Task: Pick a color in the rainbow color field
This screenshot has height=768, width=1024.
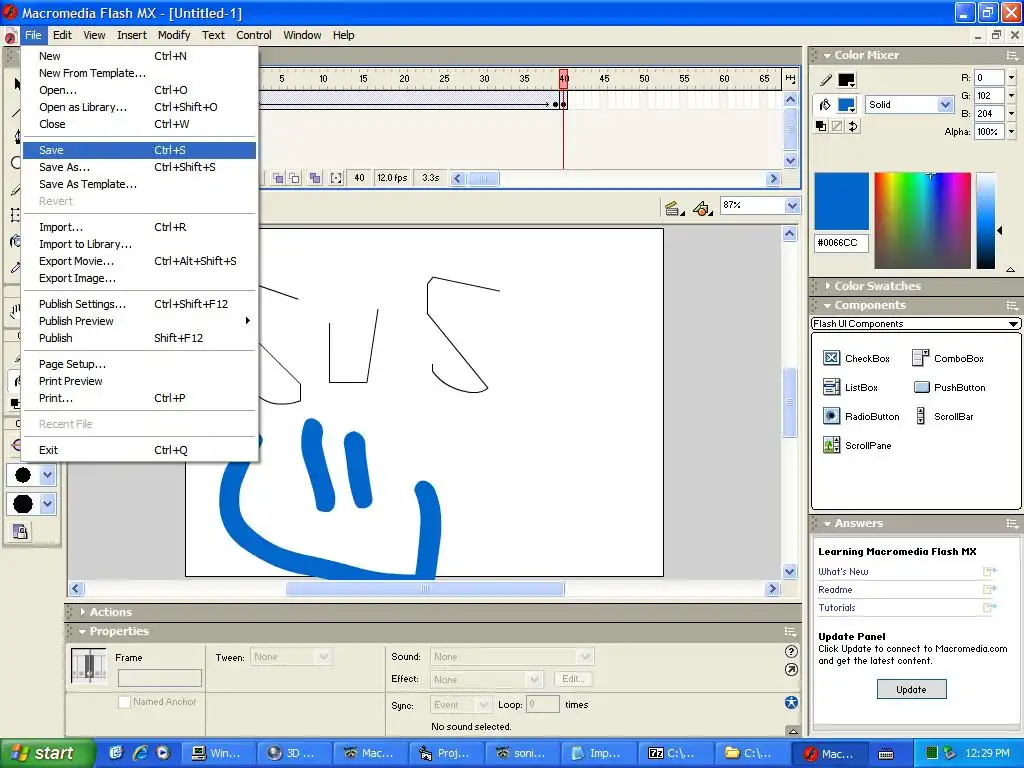Action: (922, 220)
